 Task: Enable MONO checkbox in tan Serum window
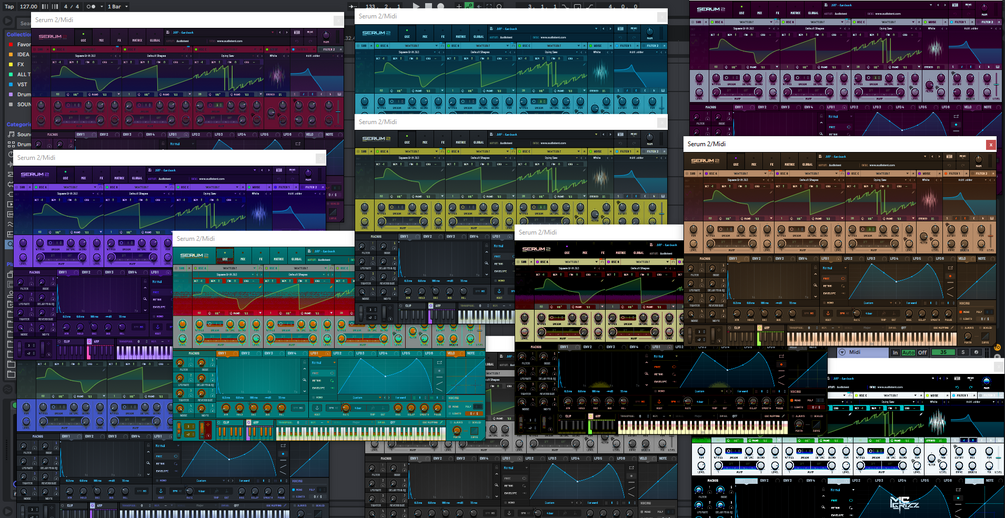960,312
